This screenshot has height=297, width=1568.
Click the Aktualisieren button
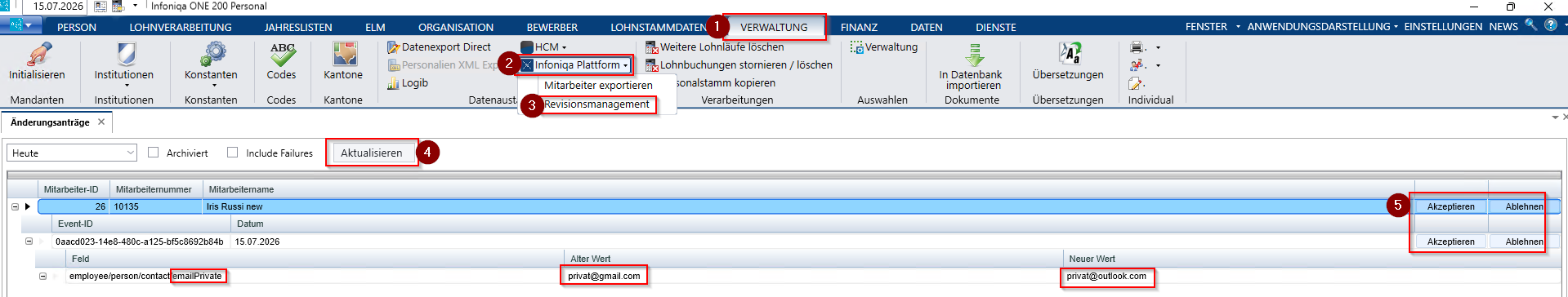tap(372, 153)
